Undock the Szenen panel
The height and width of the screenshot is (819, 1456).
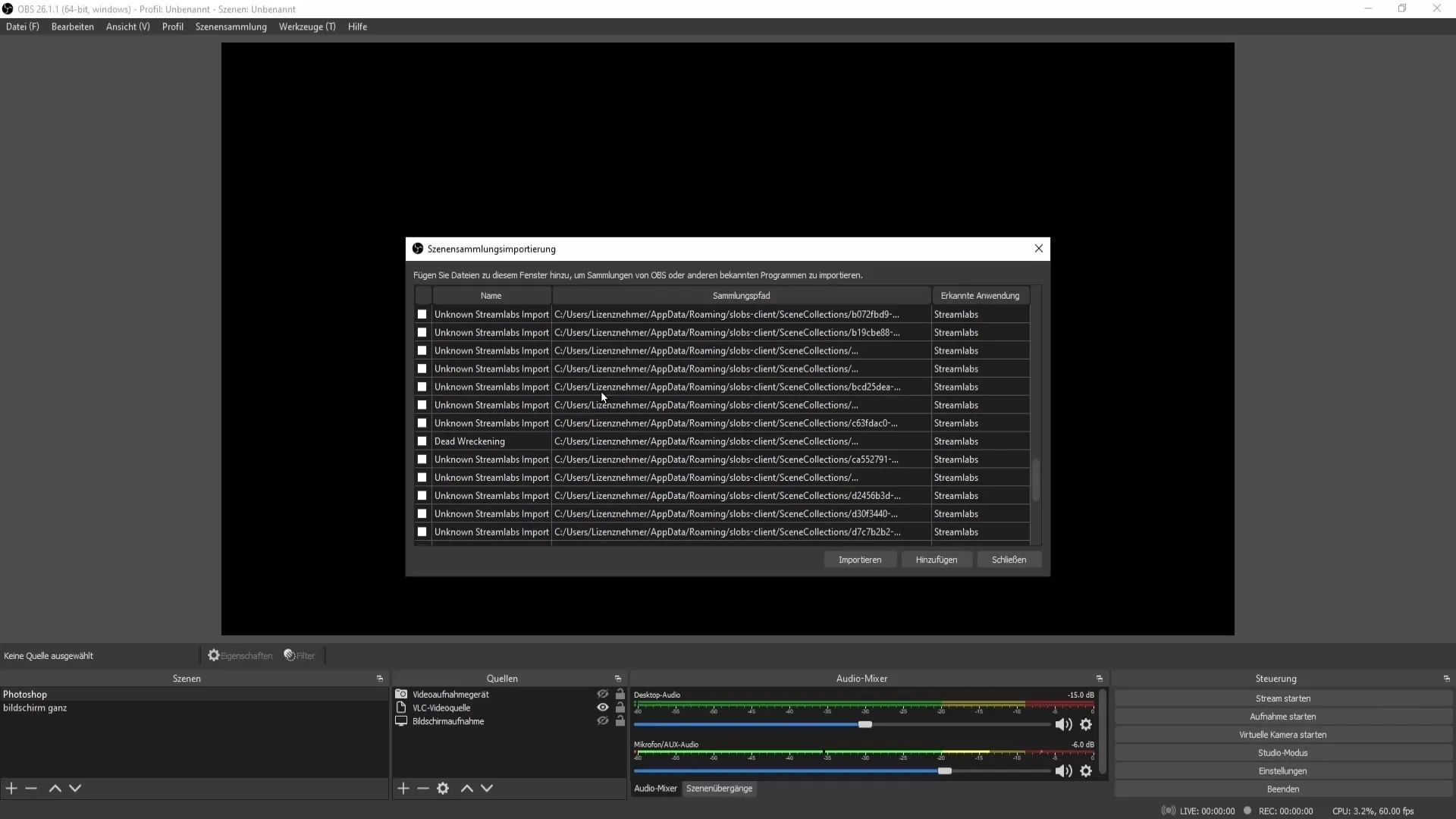pos(380,679)
